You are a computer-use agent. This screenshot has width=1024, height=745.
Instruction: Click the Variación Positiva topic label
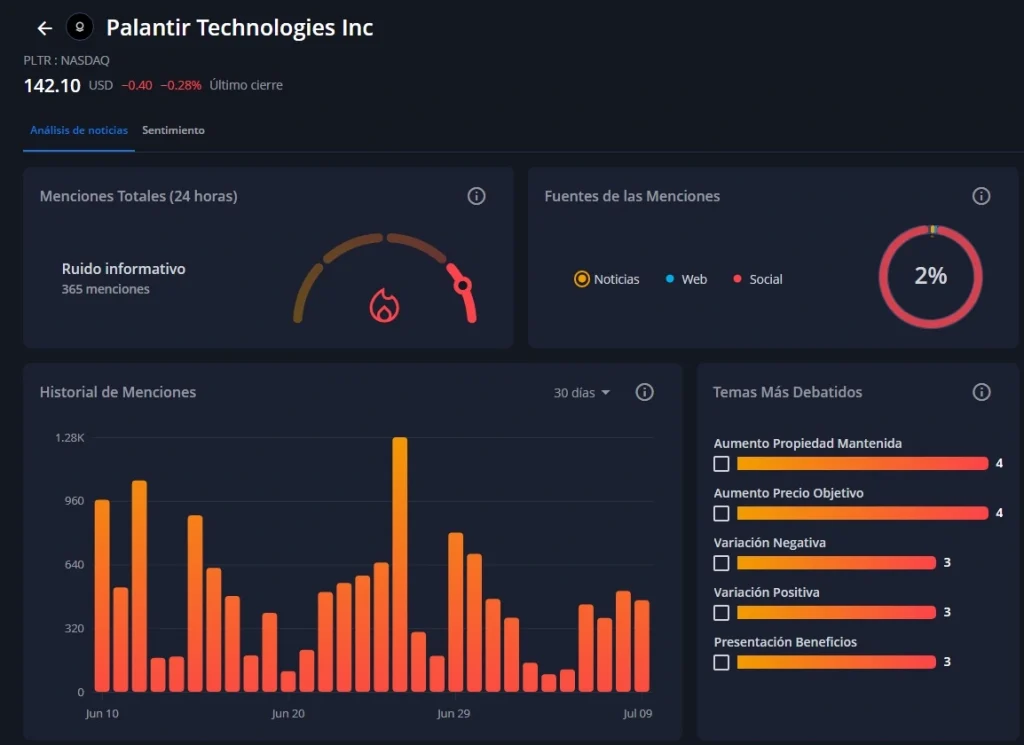click(x=766, y=592)
